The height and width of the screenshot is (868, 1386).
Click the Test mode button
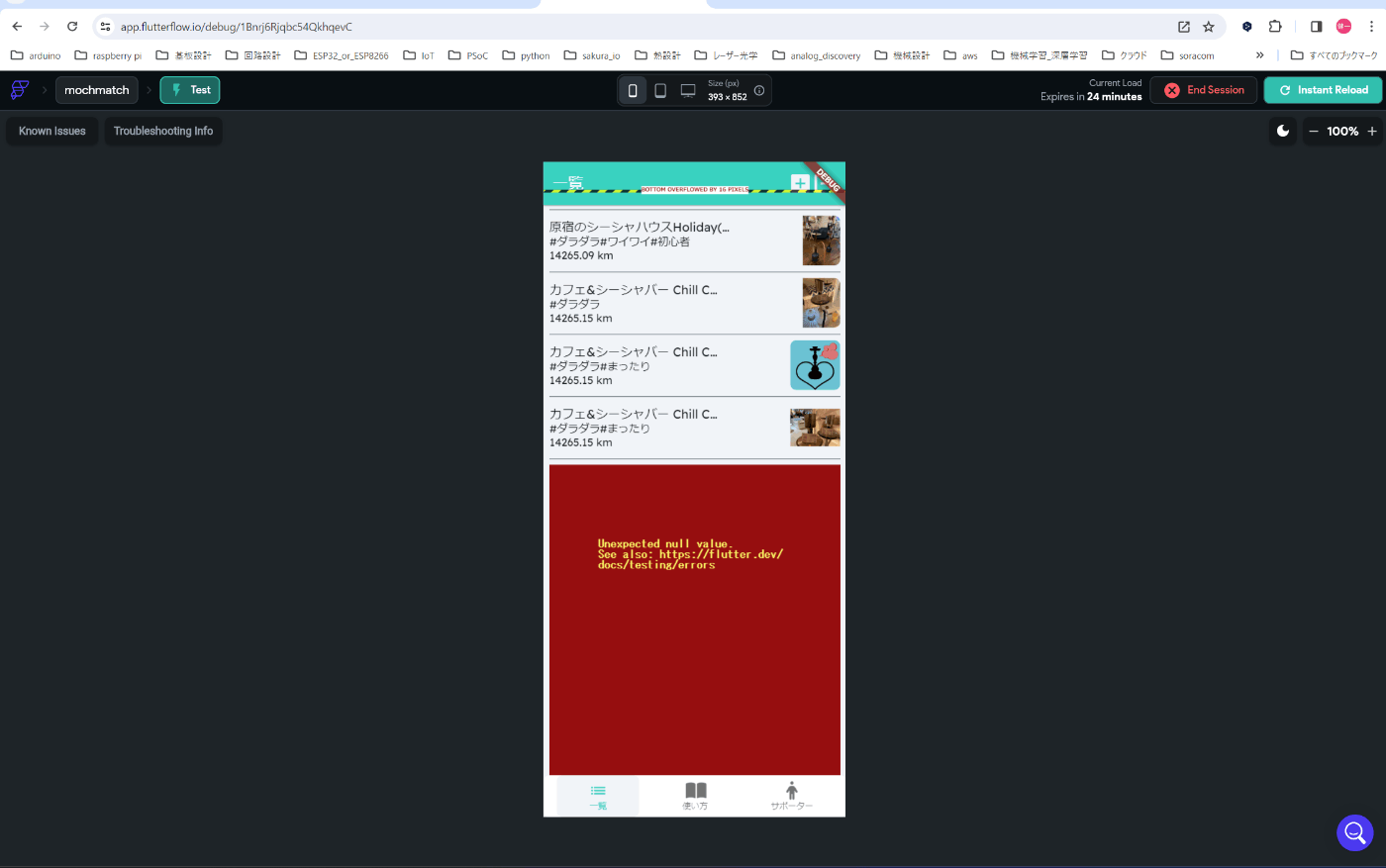[190, 90]
